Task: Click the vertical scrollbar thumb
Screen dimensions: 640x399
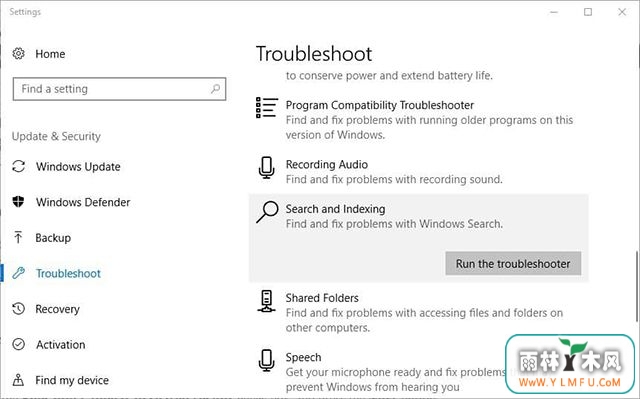Action: 636,287
